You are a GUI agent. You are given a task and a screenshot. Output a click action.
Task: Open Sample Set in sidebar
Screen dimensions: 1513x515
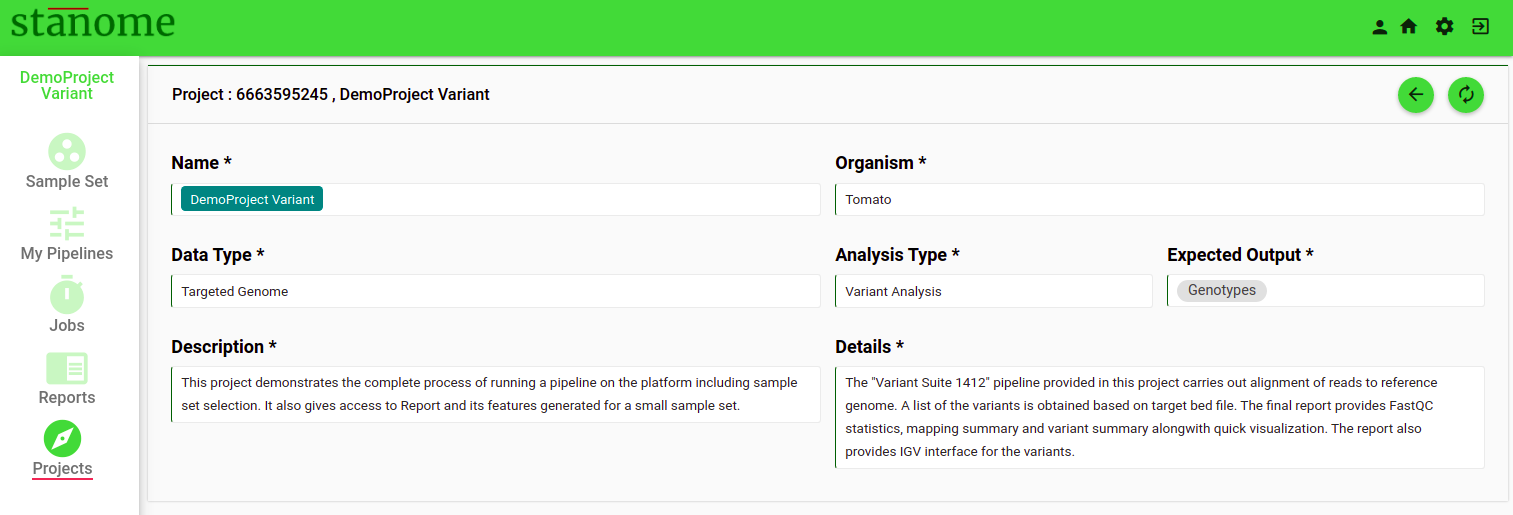pyautogui.click(x=67, y=161)
